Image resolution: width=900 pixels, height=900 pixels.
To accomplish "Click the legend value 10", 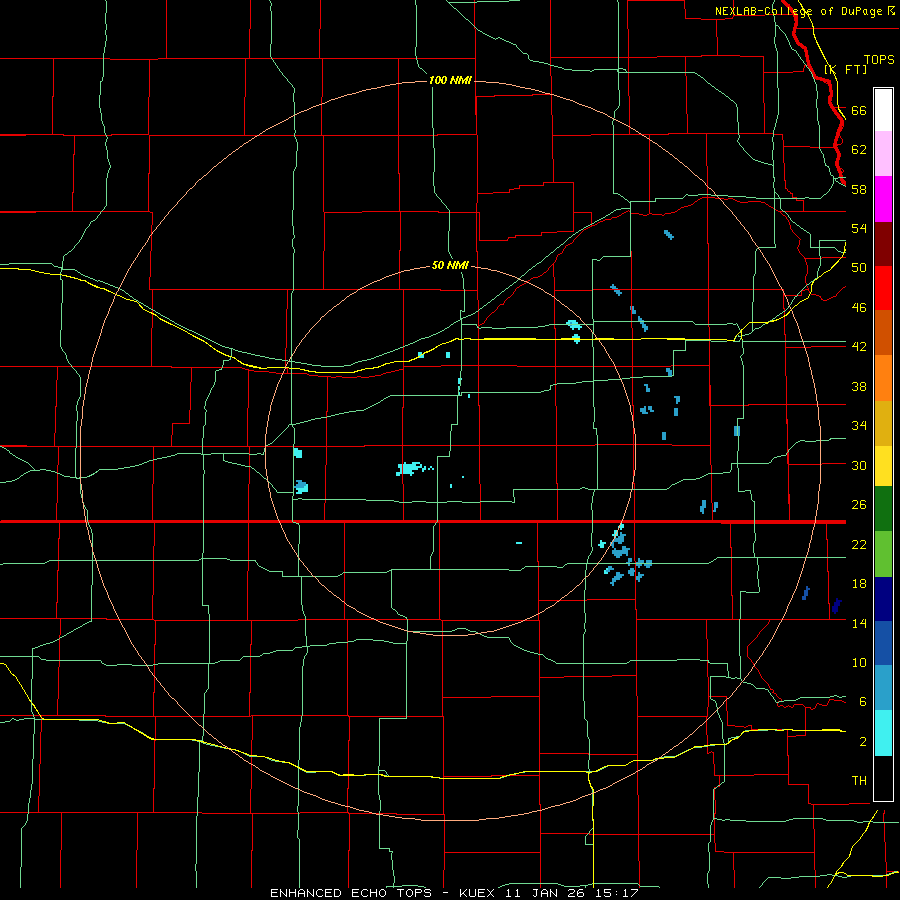I will [x=859, y=662].
